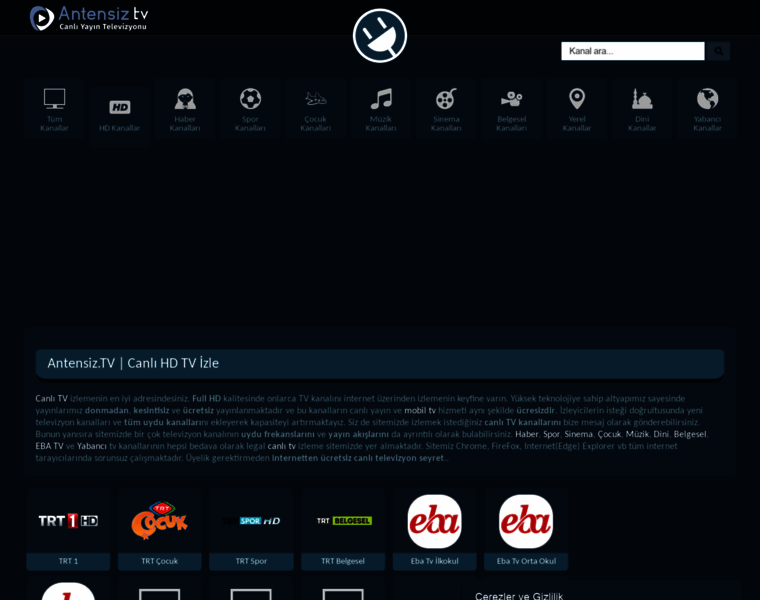Click the 'Eba Tv İlkokul' label
The height and width of the screenshot is (600, 760).
tap(435, 561)
